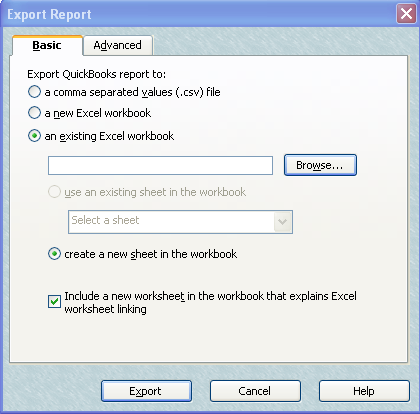Select 'use an existing sheet' radio button
This screenshot has height=414, width=420.
coord(54,192)
